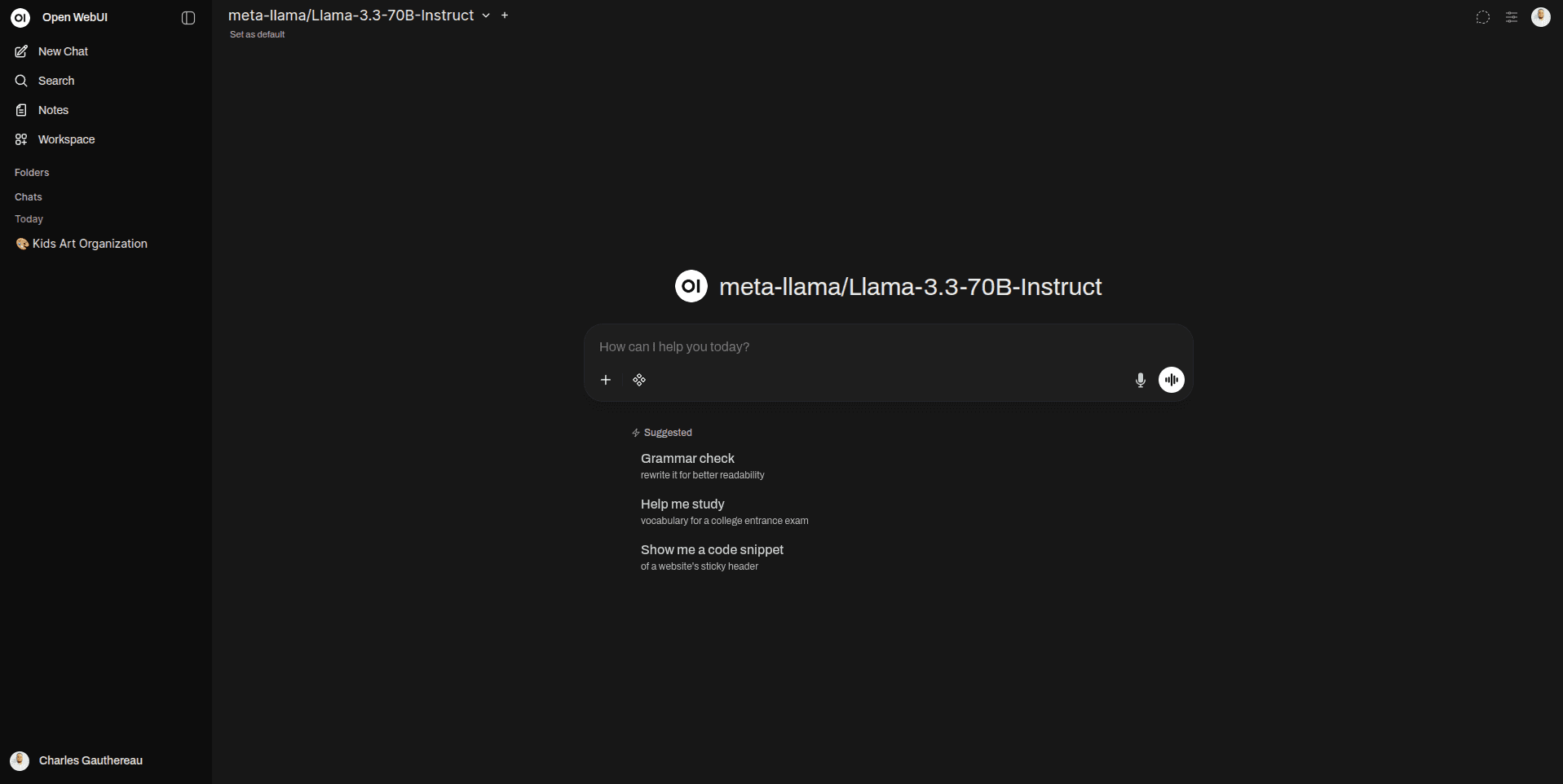Toggle the sidebar collapse icon
The width and height of the screenshot is (1563, 784).
(188, 18)
